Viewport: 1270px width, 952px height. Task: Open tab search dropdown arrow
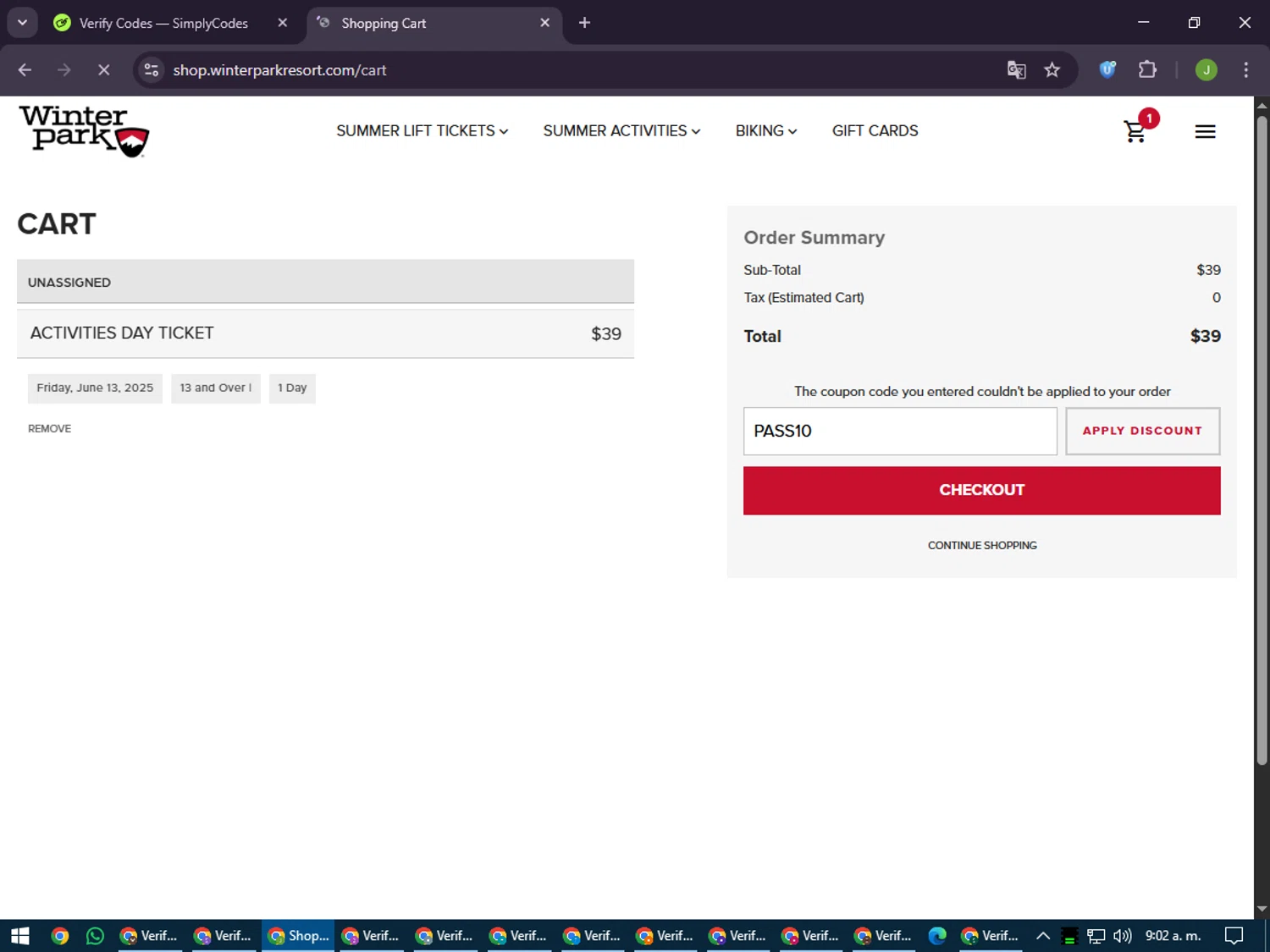pyautogui.click(x=23, y=23)
